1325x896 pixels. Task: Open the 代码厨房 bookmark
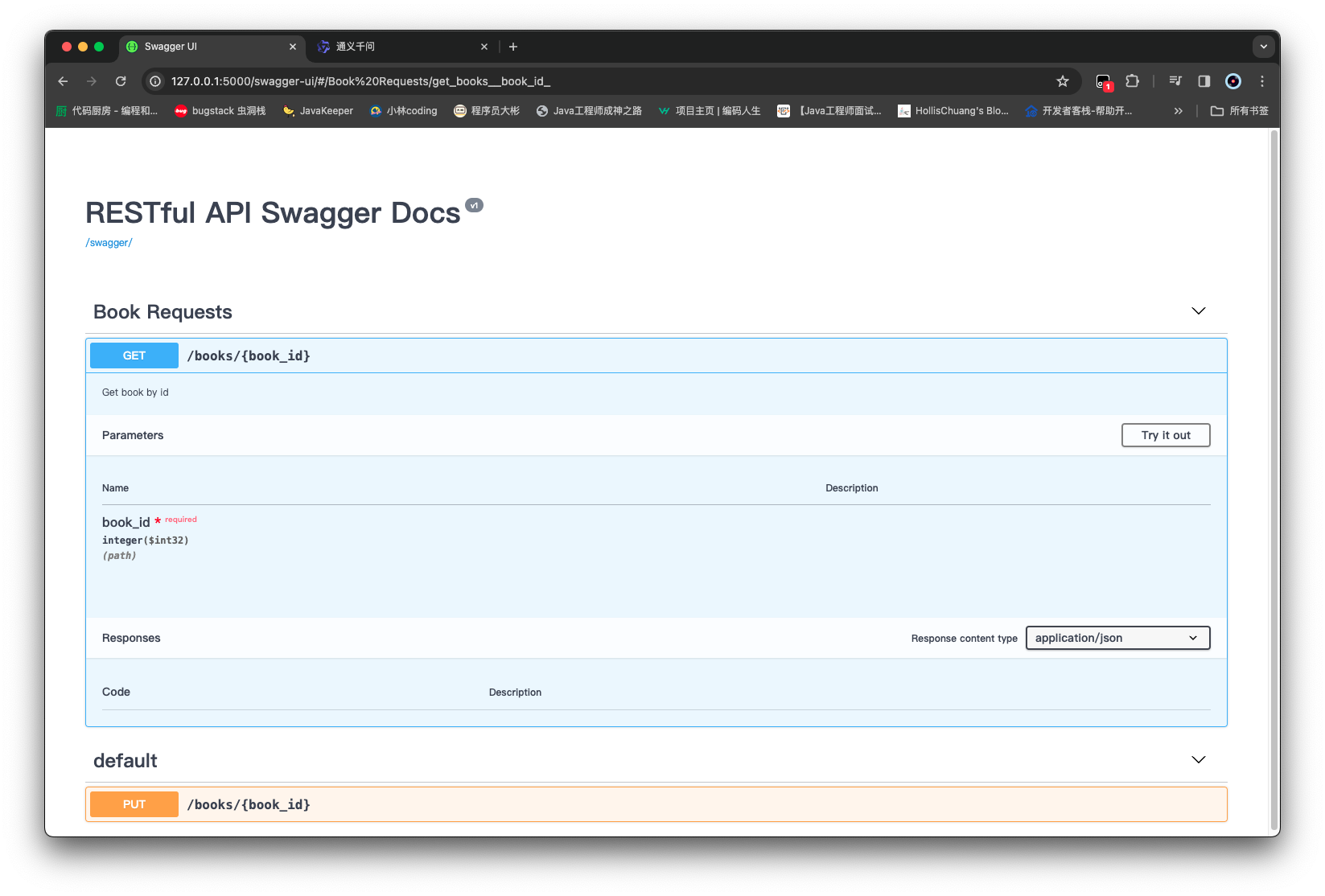click(107, 111)
